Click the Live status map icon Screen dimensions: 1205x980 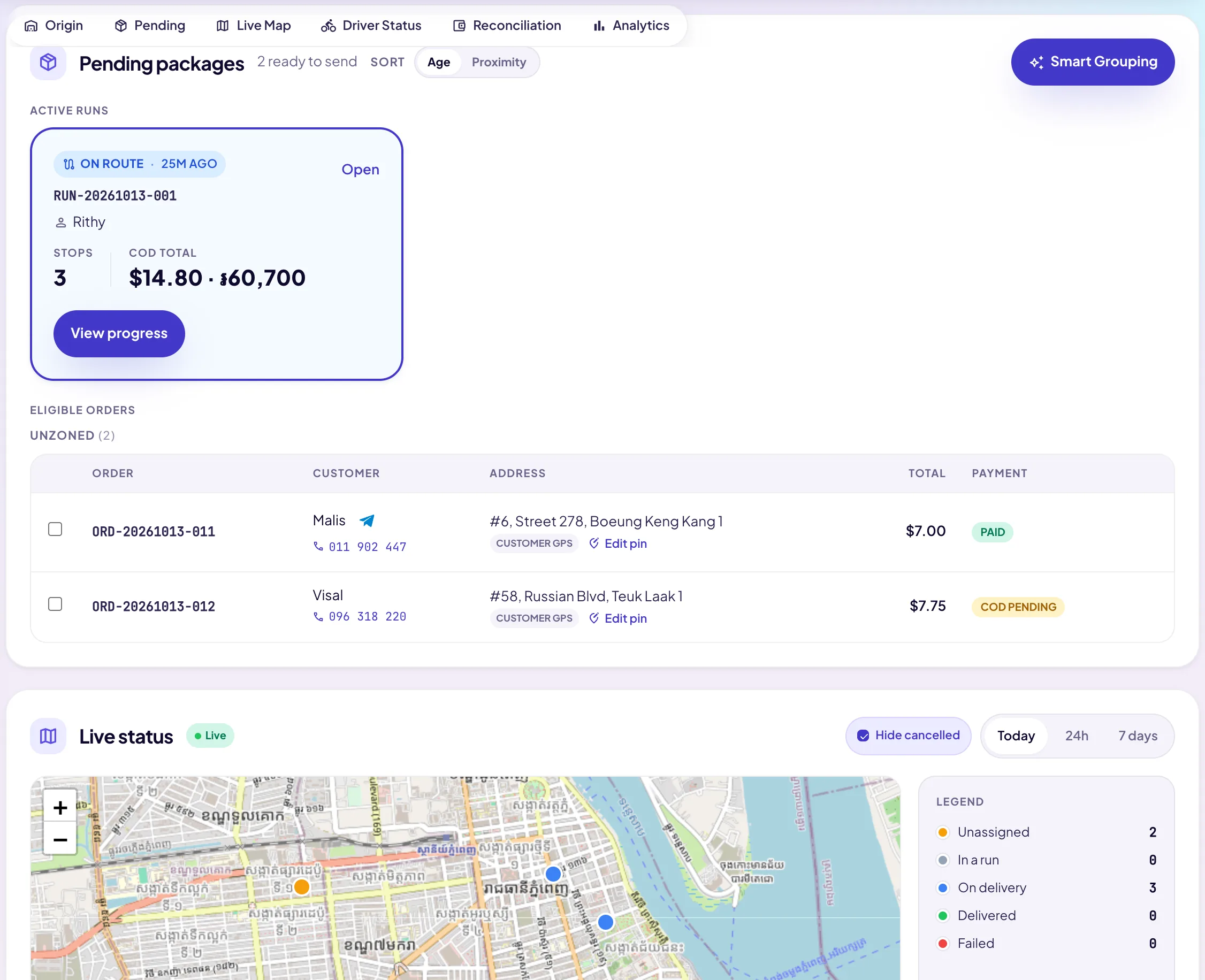[48, 736]
